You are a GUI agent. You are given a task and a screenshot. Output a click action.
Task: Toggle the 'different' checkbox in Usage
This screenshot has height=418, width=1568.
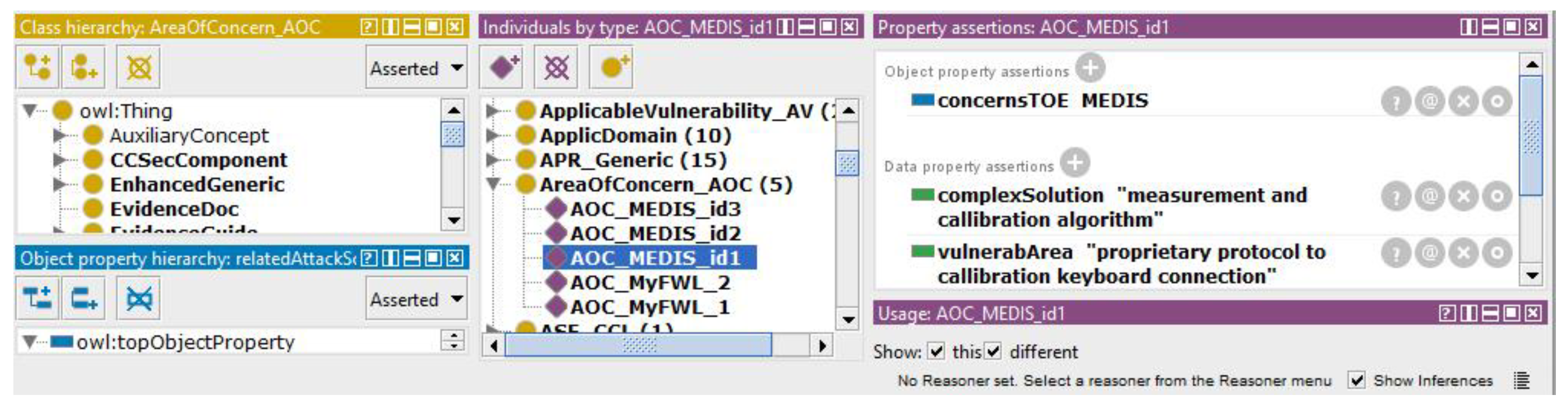pyautogui.click(x=994, y=351)
